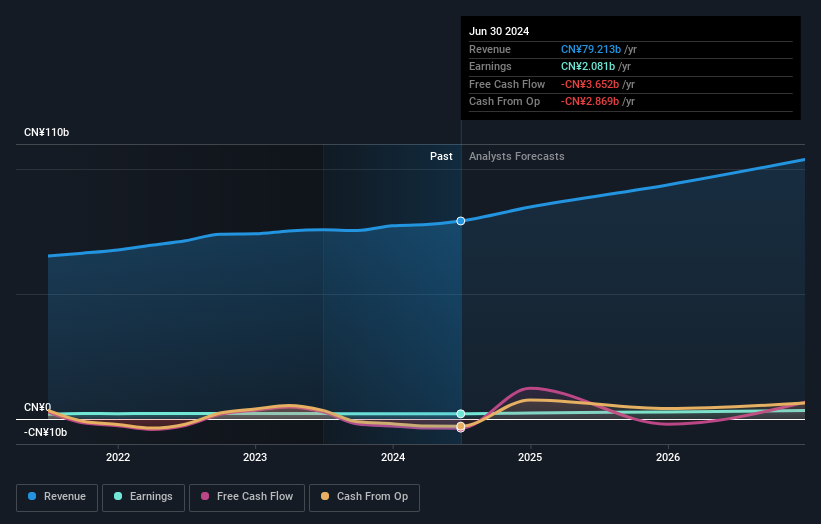The image size is (821, 524).
Task: Click the 2024 x-axis label
Action: tap(393, 457)
